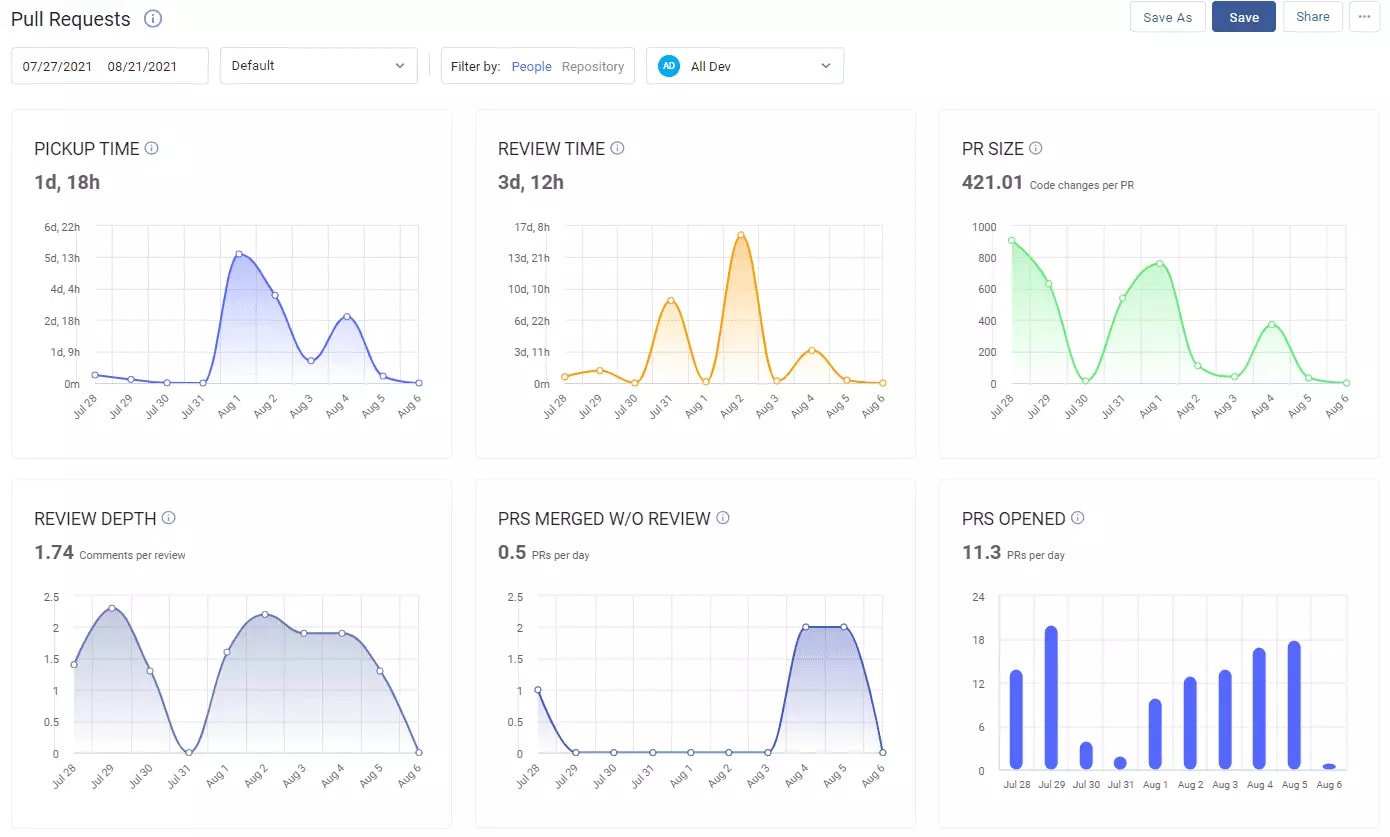Screen dimensions: 1390x837
Task: Click the AD avatar in the team selector
Action: (668, 65)
